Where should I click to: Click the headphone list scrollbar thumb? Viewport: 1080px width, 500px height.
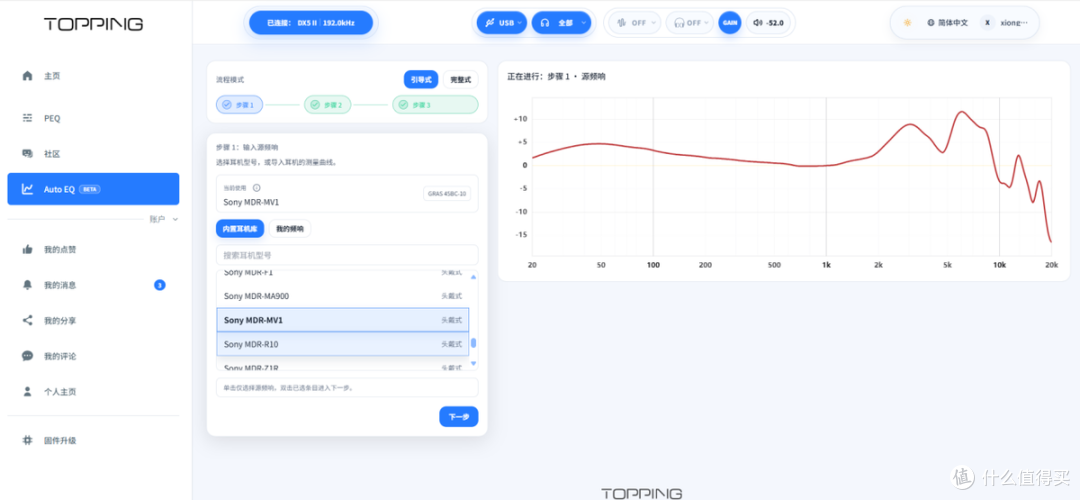pos(473,343)
